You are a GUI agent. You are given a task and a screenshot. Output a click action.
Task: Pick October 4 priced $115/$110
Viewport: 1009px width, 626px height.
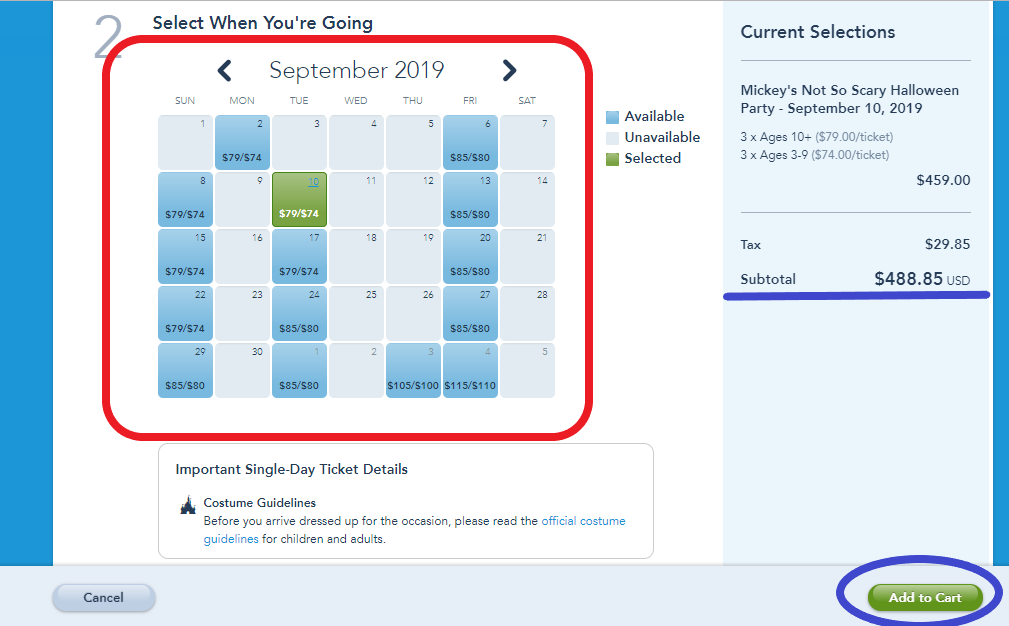pos(470,371)
